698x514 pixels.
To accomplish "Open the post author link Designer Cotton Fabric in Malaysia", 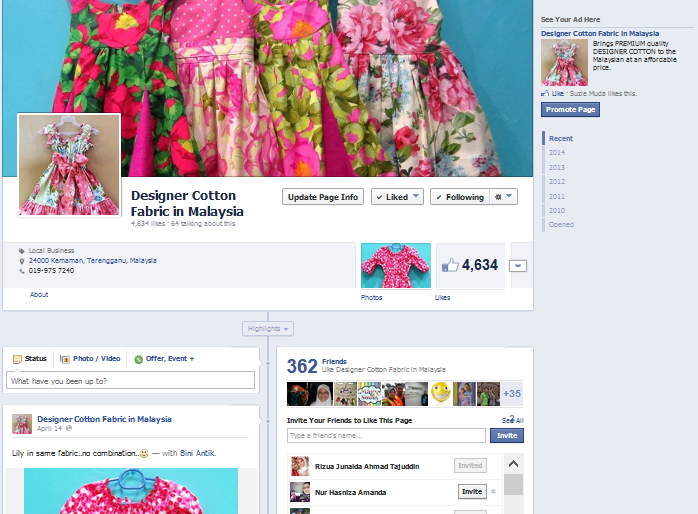I will tap(104, 419).
